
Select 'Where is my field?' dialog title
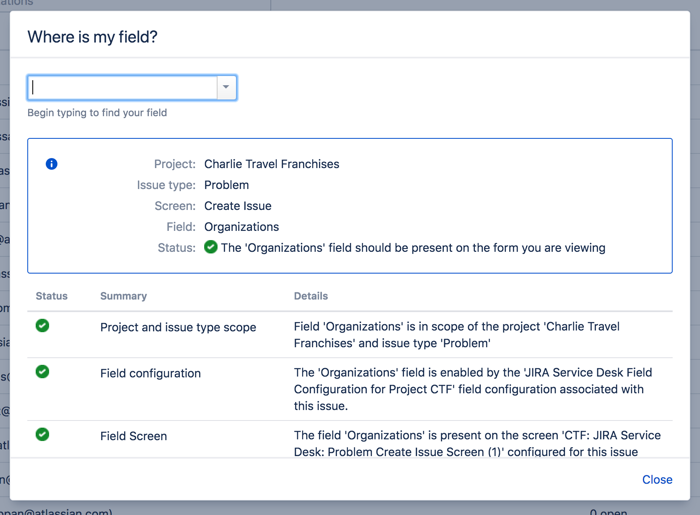[92, 37]
